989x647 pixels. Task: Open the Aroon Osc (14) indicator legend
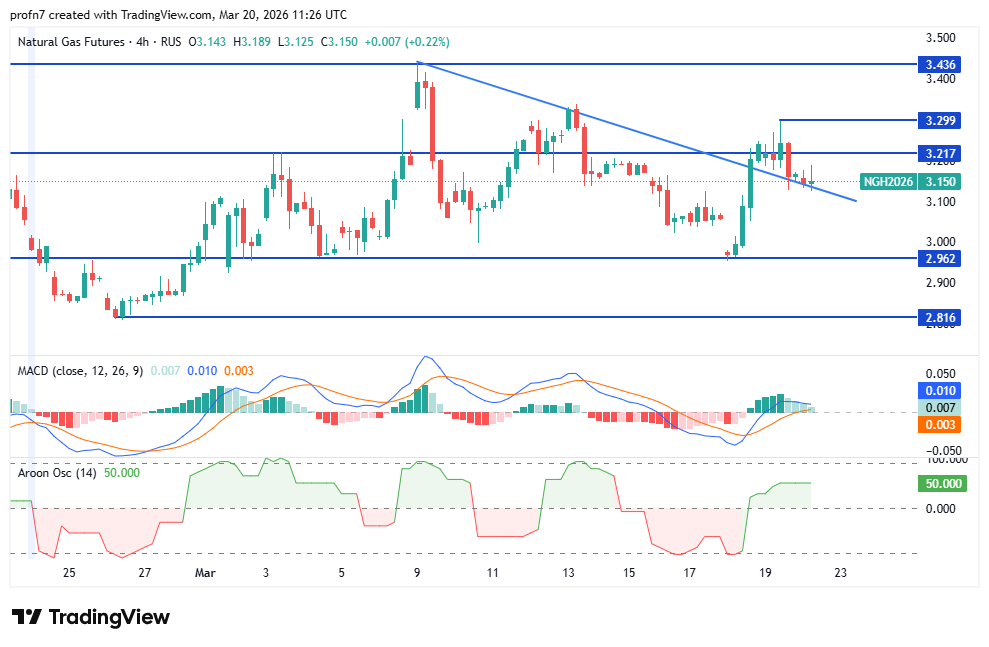tap(56, 472)
